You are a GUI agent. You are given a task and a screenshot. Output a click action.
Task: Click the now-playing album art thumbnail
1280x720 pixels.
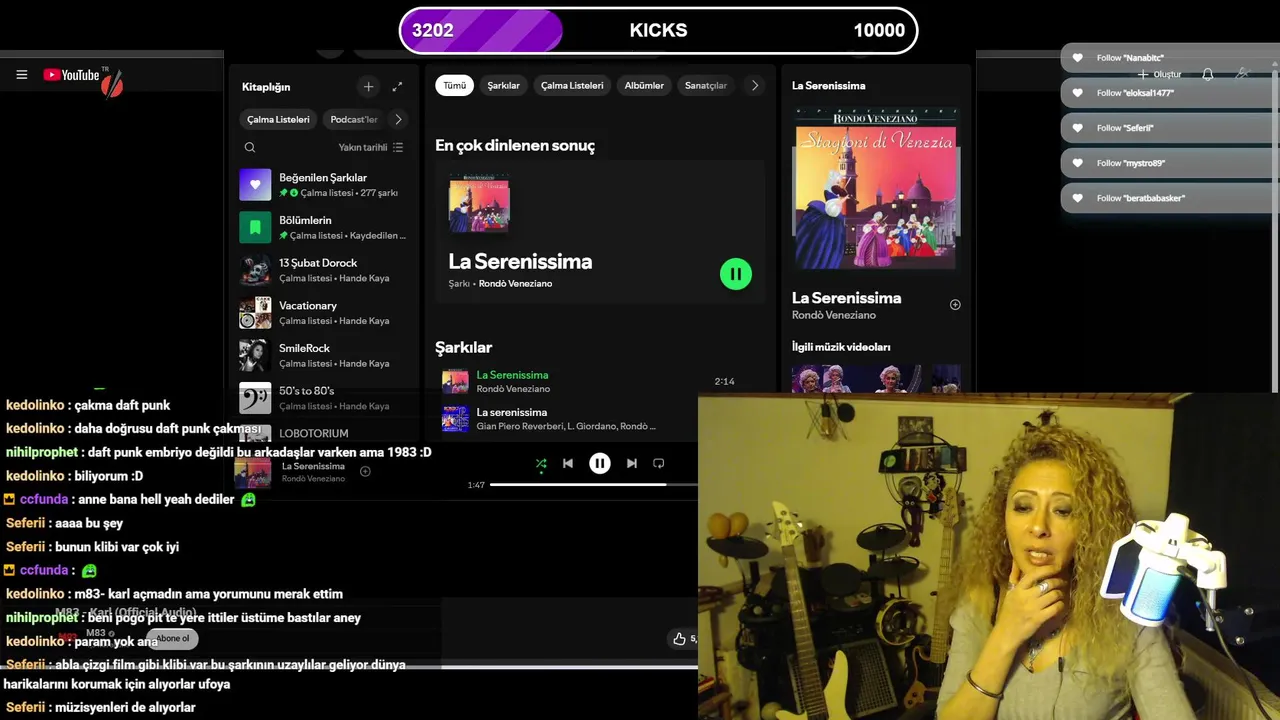pyautogui.click(x=253, y=472)
